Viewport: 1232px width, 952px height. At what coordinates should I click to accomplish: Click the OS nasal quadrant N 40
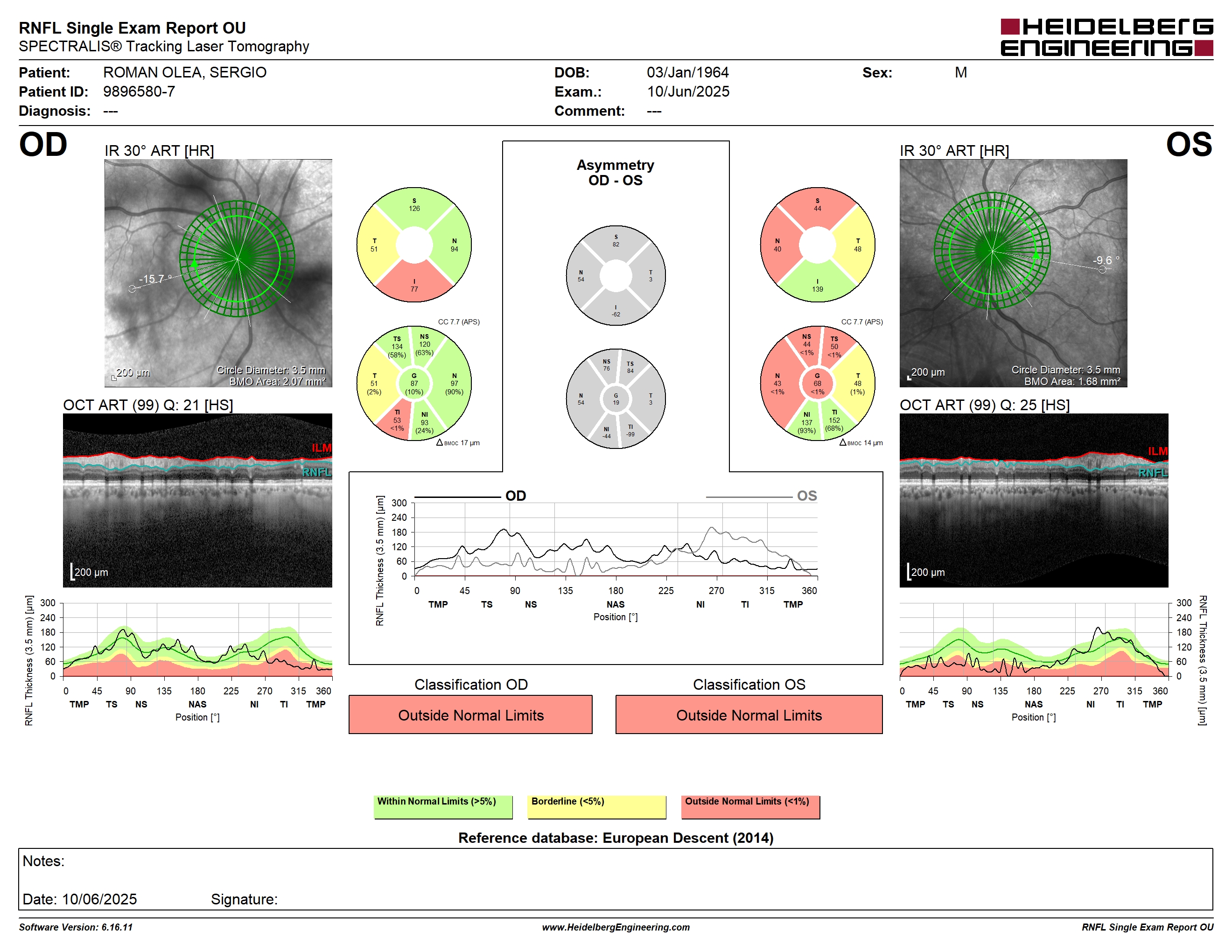[777, 245]
